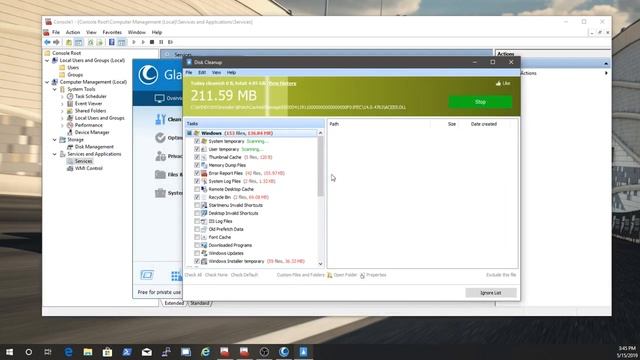The height and width of the screenshot is (360, 640).
Task: Open the Favorites menu in Console window
Action: click(112, 32)
